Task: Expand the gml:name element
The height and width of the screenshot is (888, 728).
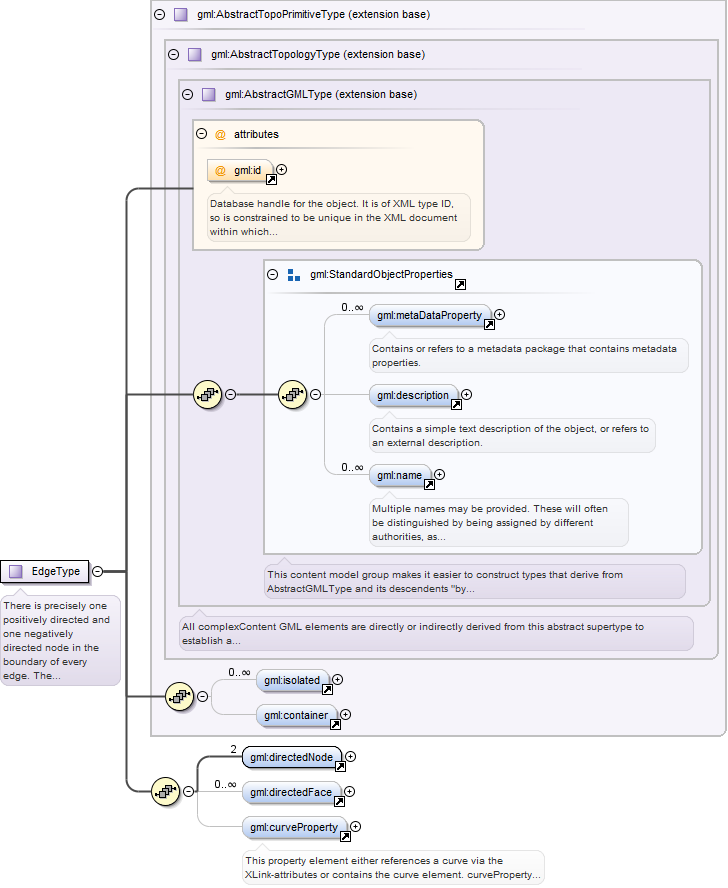Action: pos(439,475)
